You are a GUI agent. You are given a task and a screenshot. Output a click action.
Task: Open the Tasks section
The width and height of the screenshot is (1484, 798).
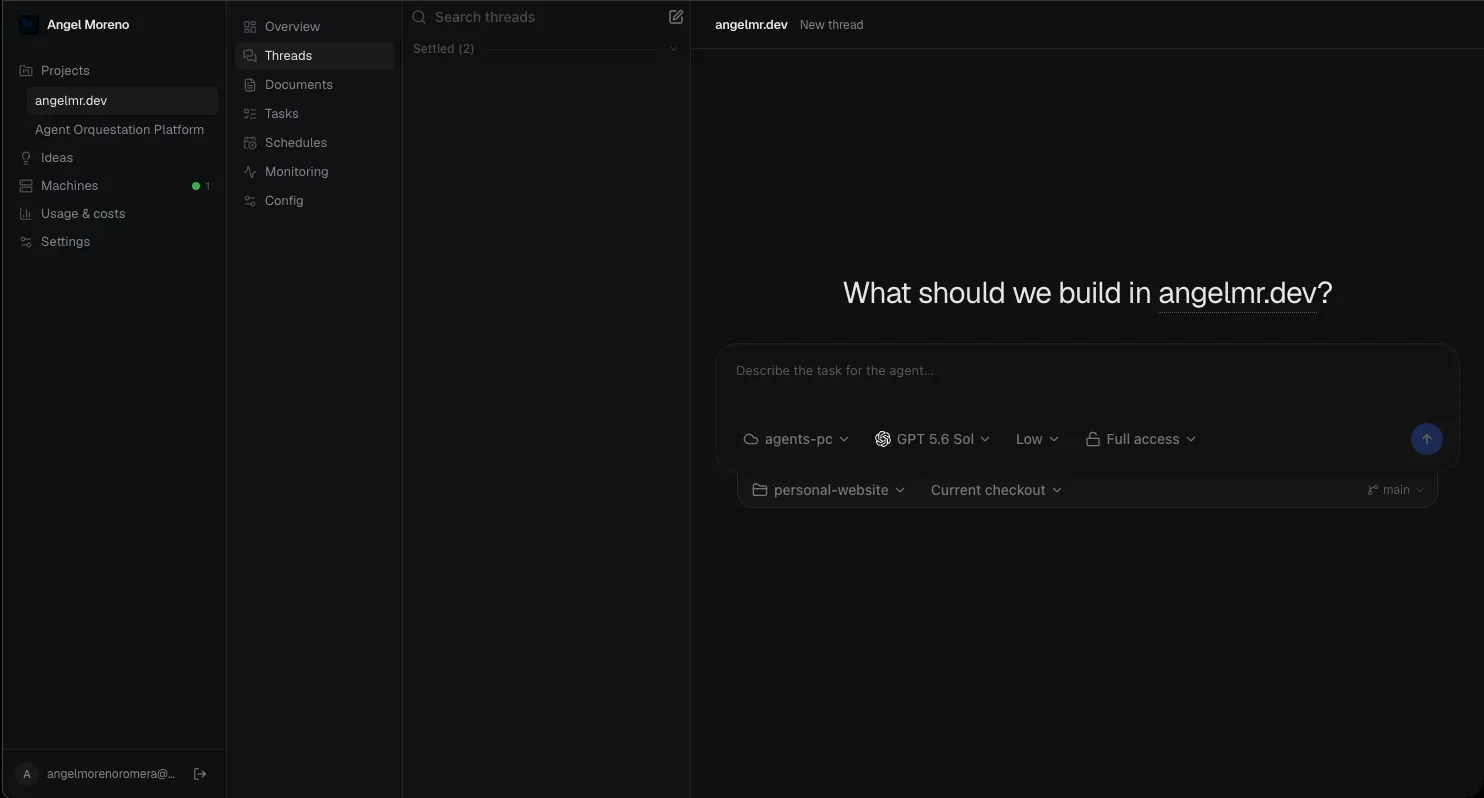pos(314,114)
